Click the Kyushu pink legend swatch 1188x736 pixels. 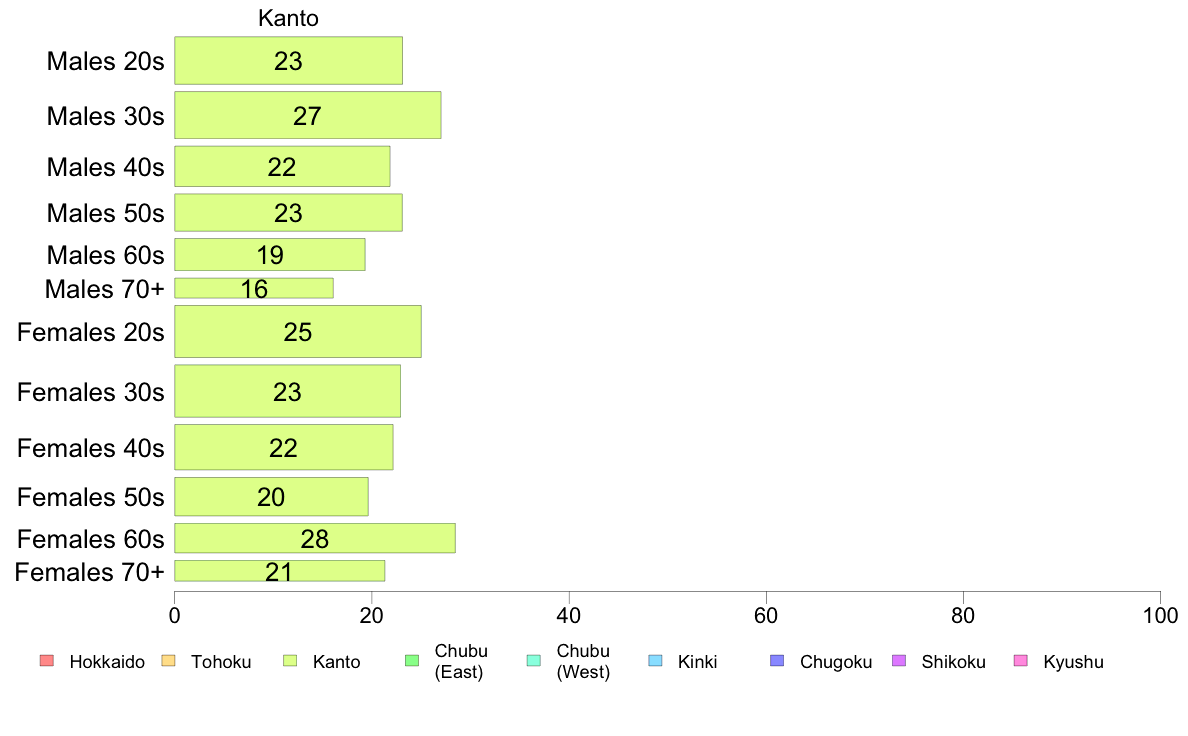point(1021,661)
